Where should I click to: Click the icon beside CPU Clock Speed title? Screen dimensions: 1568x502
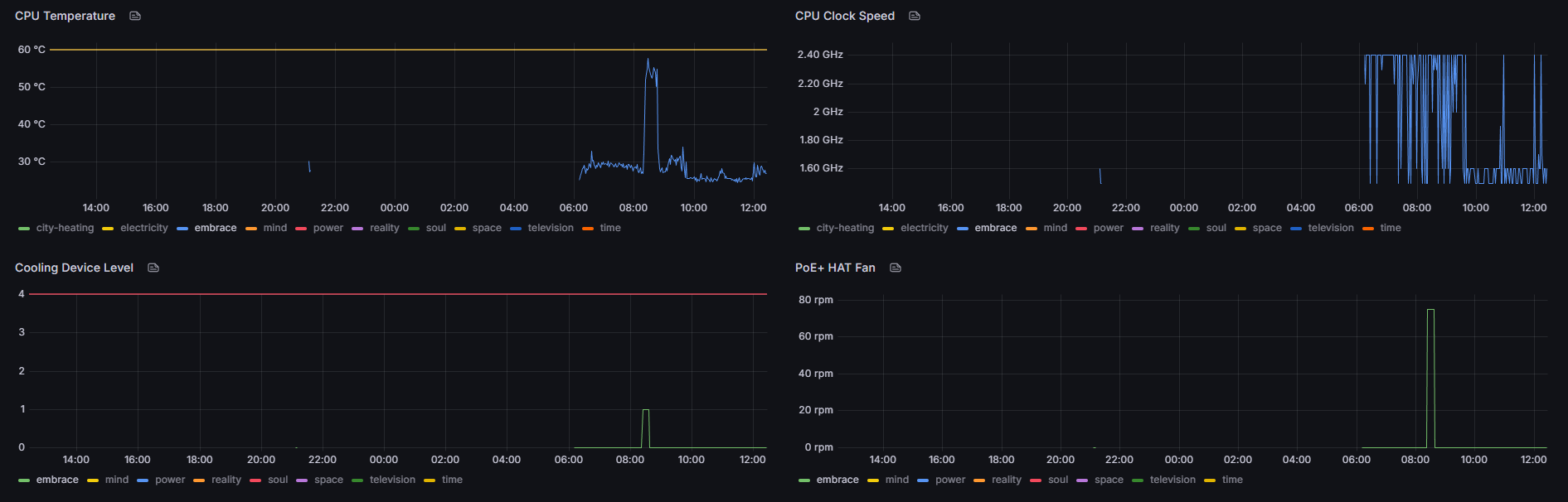click(x=915, y=16)
